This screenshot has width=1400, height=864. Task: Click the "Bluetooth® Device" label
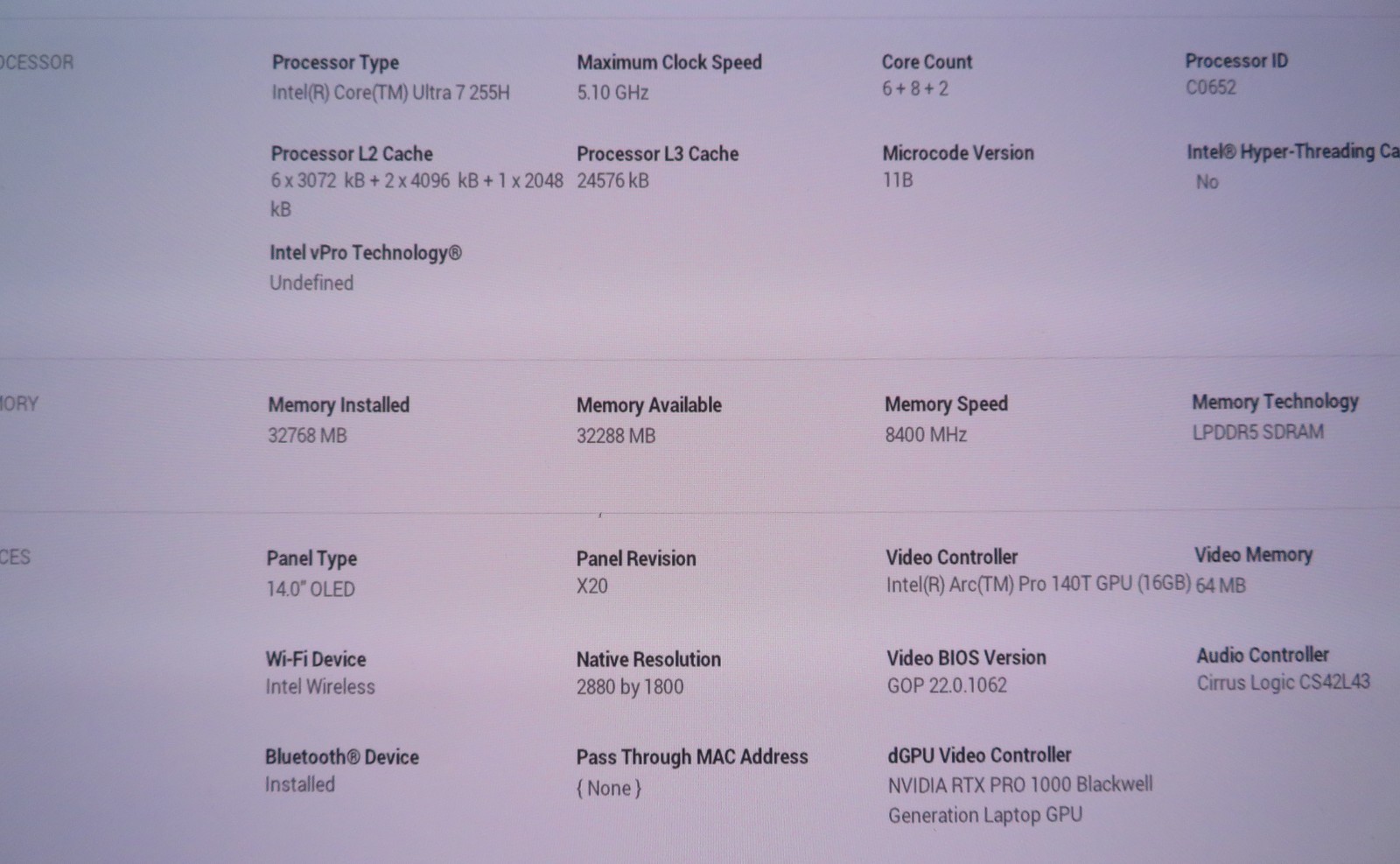342,757
